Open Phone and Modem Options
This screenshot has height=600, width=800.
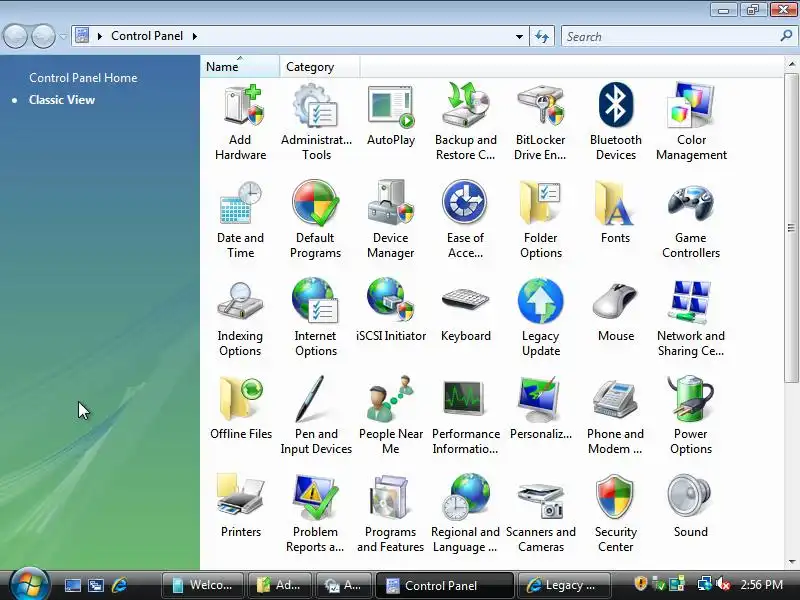615,415
